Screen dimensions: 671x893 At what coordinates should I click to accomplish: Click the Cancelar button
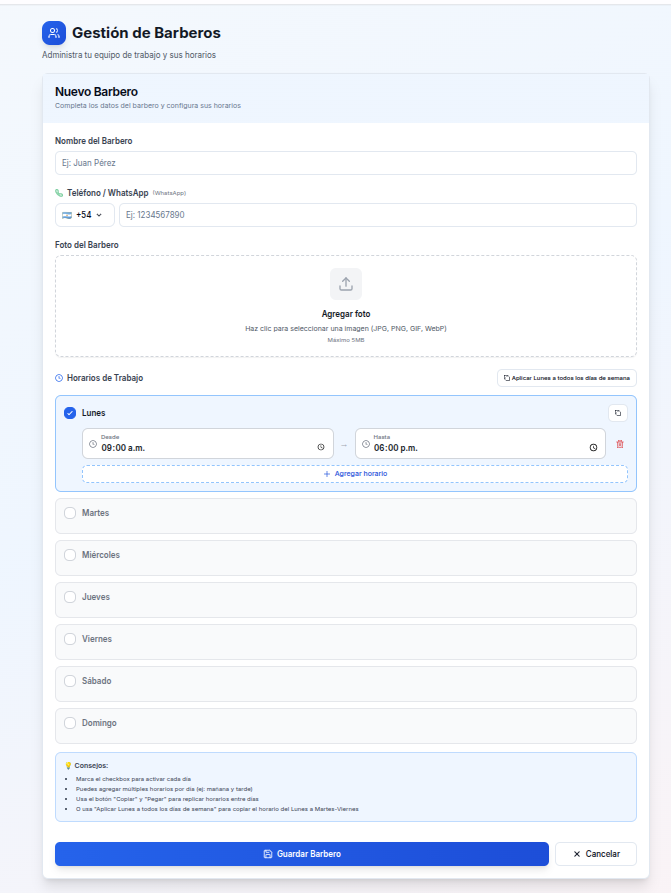(596, 854)
